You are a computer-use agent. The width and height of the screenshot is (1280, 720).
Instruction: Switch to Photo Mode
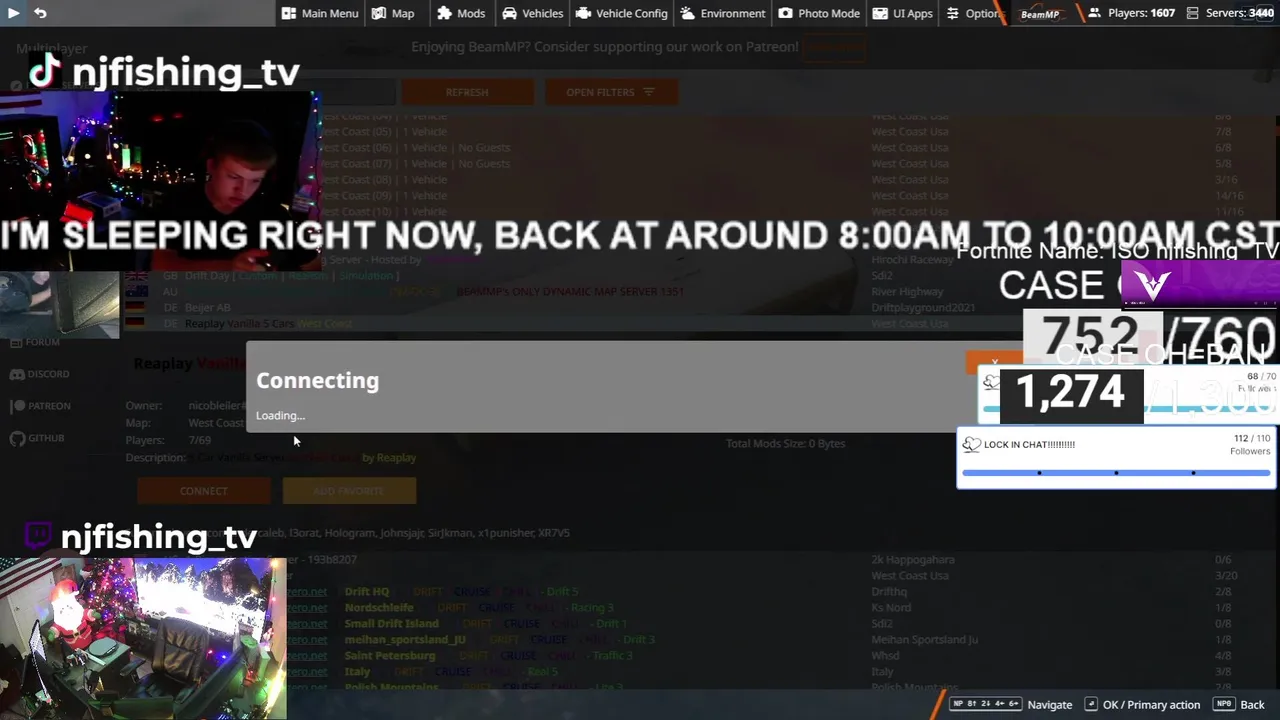(819, 13)
